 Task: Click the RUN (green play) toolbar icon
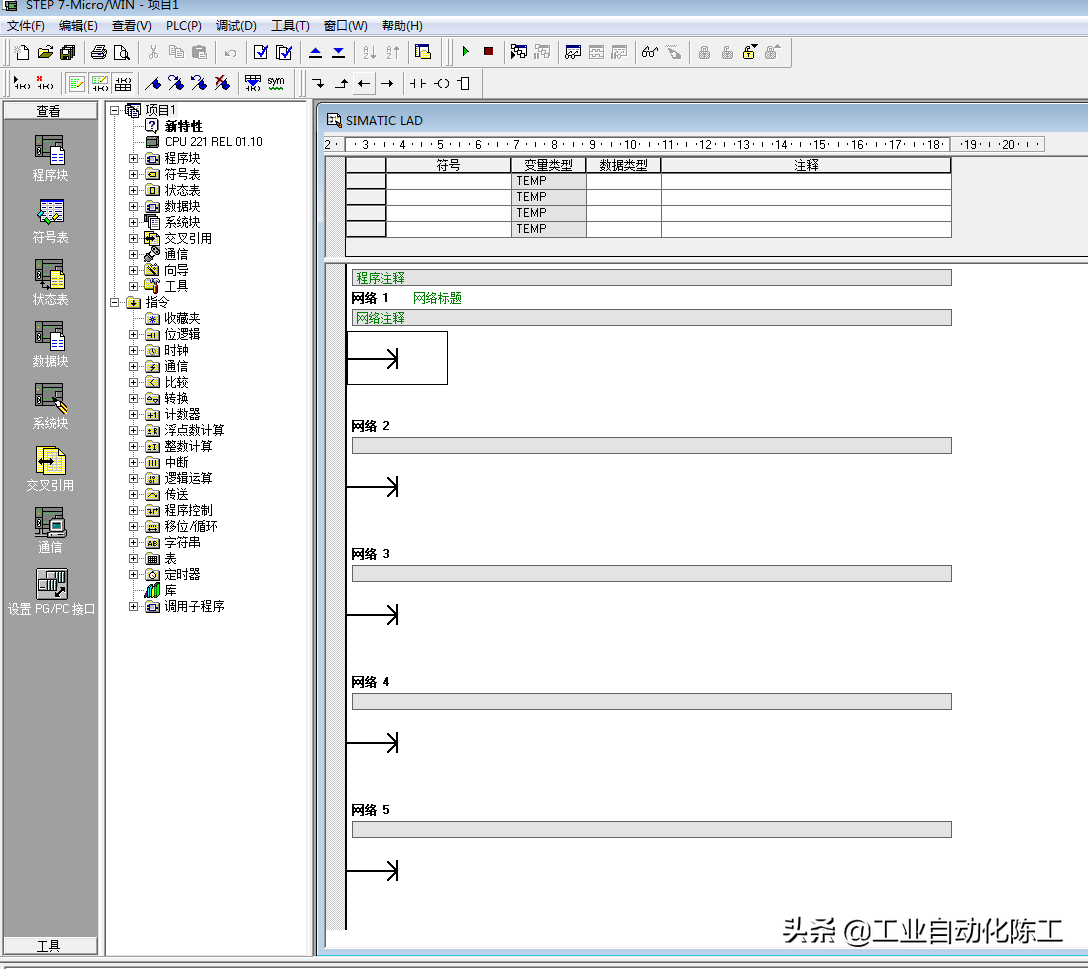(465, 52)
